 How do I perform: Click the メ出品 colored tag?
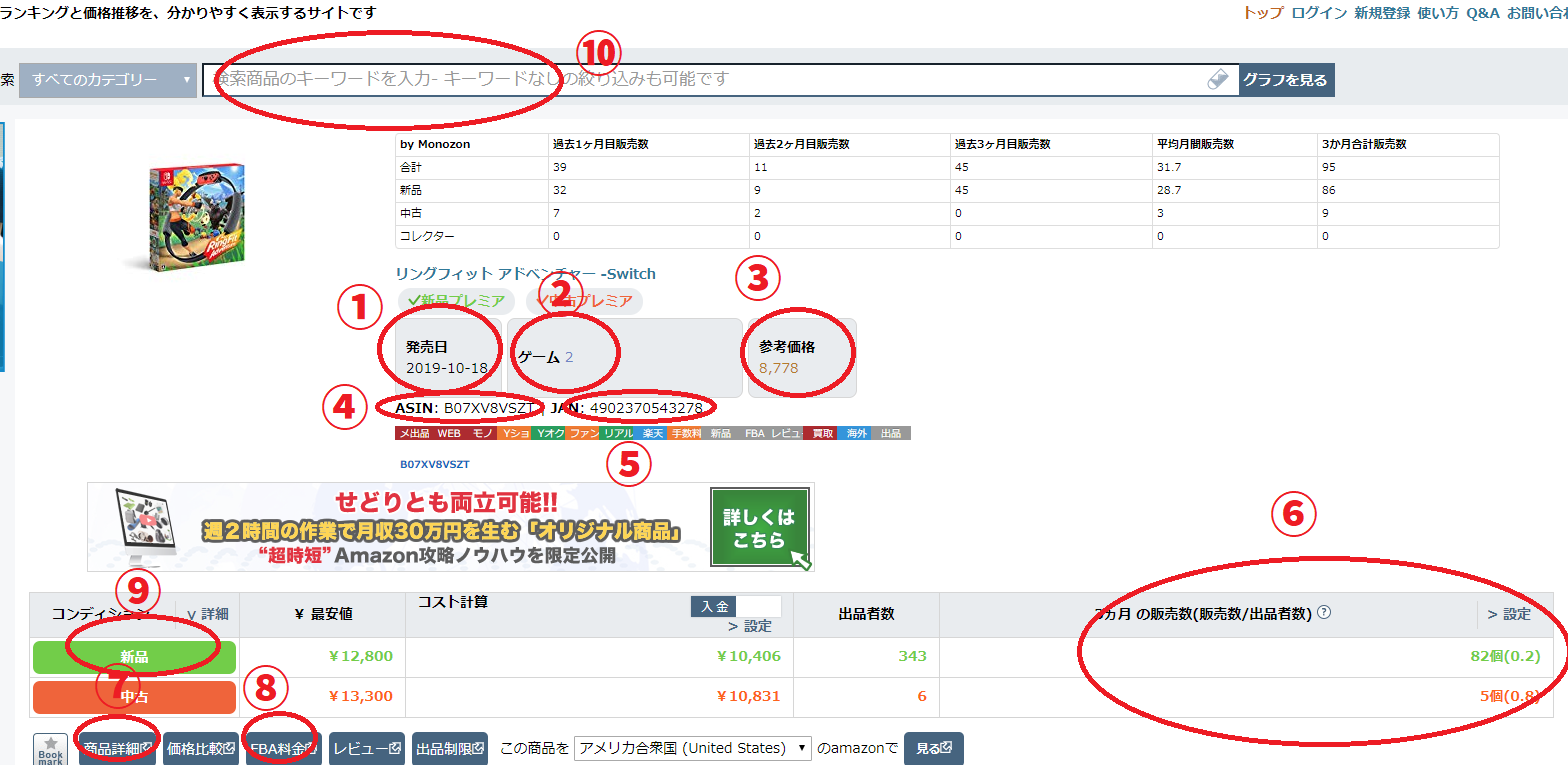pos(413,433)
